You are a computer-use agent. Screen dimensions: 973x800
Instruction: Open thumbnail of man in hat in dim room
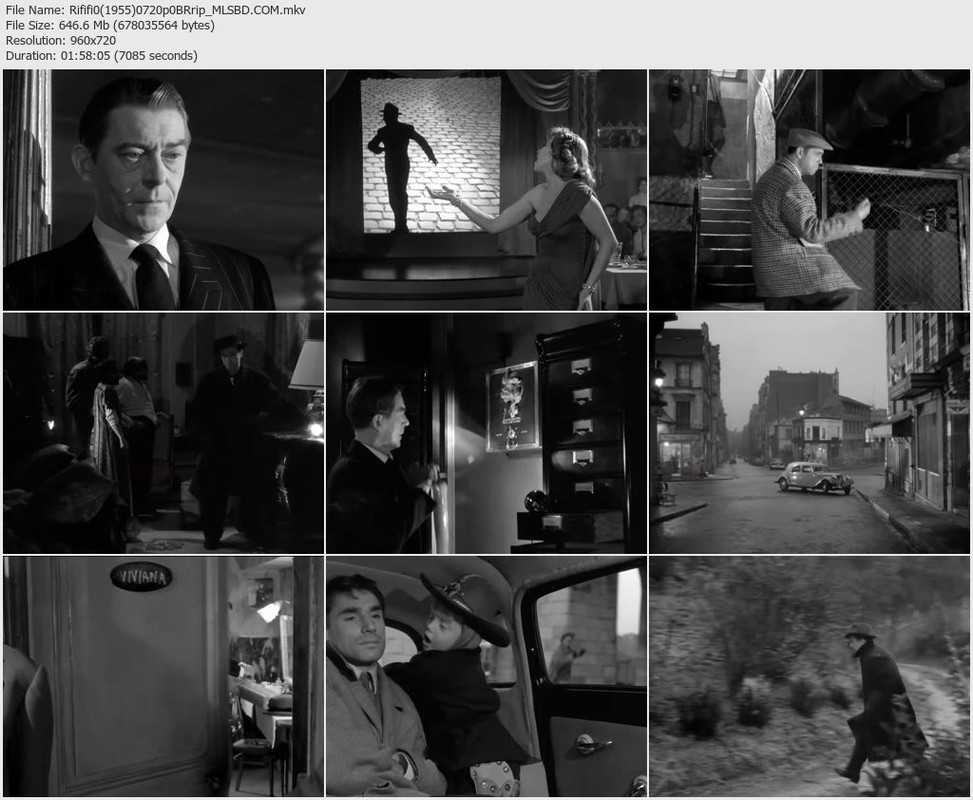(x=163, y=433)
